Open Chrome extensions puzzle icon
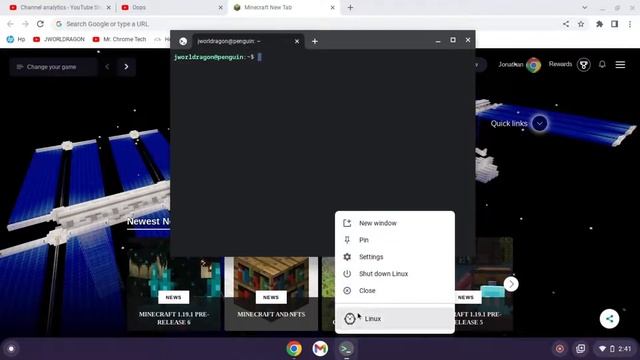 [x=599, y=24]
